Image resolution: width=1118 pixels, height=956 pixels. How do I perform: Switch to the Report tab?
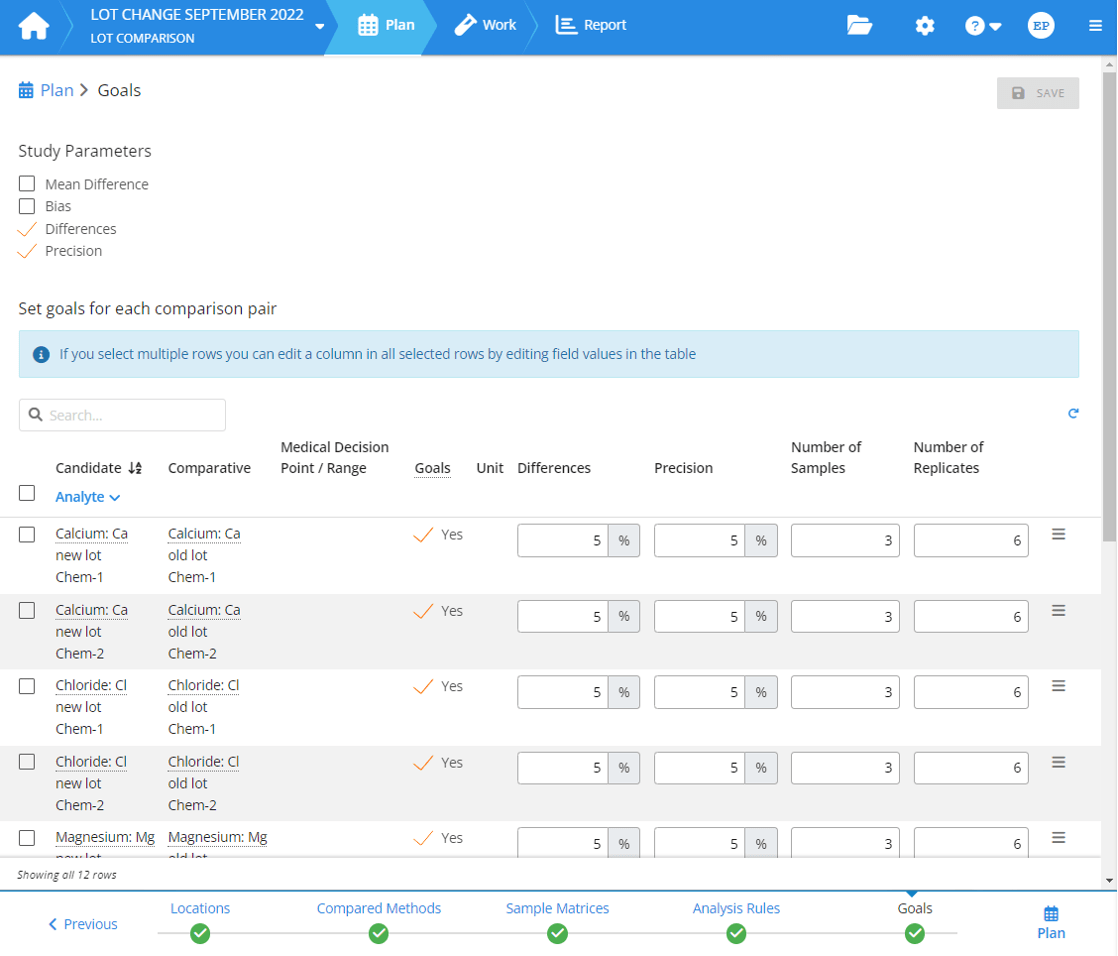[x=590, y=25]
